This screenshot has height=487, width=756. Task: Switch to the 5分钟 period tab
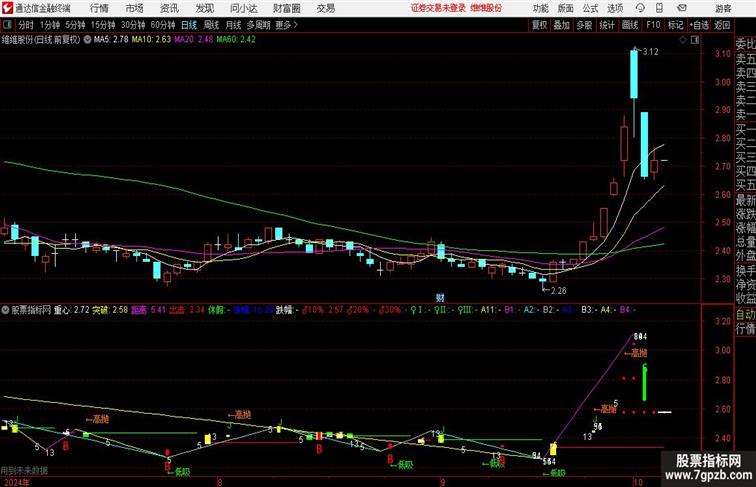(x=75, y=25)
